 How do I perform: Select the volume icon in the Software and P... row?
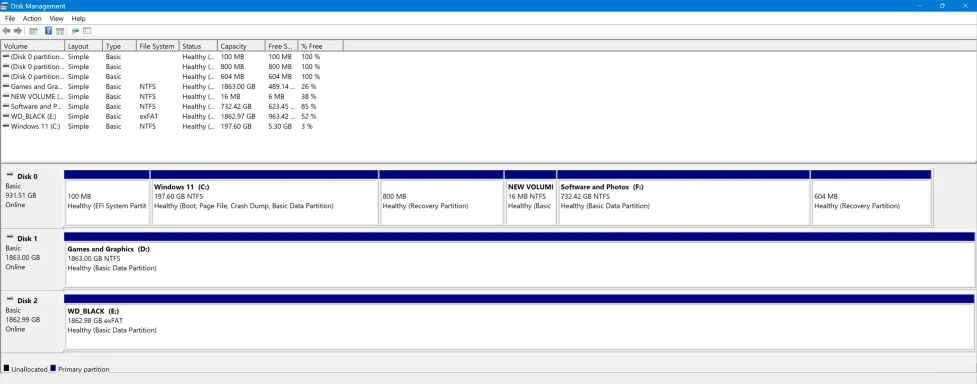(x=6, y=107)
